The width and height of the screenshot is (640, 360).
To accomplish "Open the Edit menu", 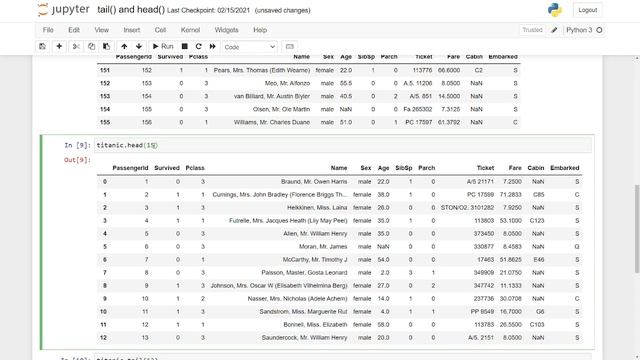I will tap(74, 30).
